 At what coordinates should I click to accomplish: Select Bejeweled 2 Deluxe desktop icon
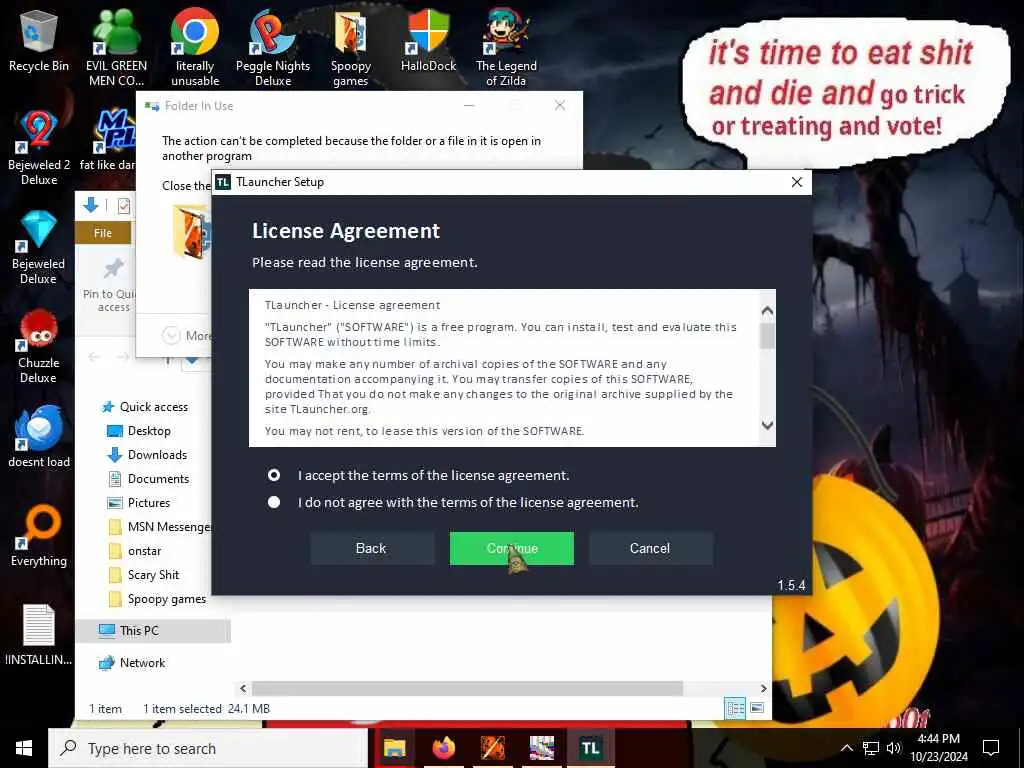coord(39,148)
